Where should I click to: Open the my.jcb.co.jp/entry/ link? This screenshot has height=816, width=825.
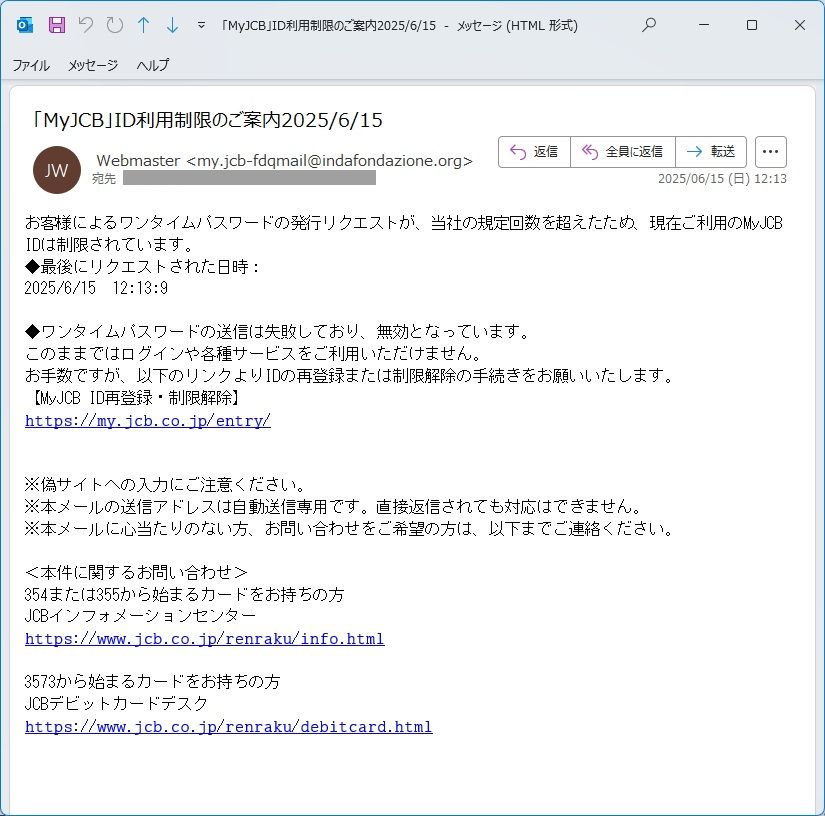[148, 421]
